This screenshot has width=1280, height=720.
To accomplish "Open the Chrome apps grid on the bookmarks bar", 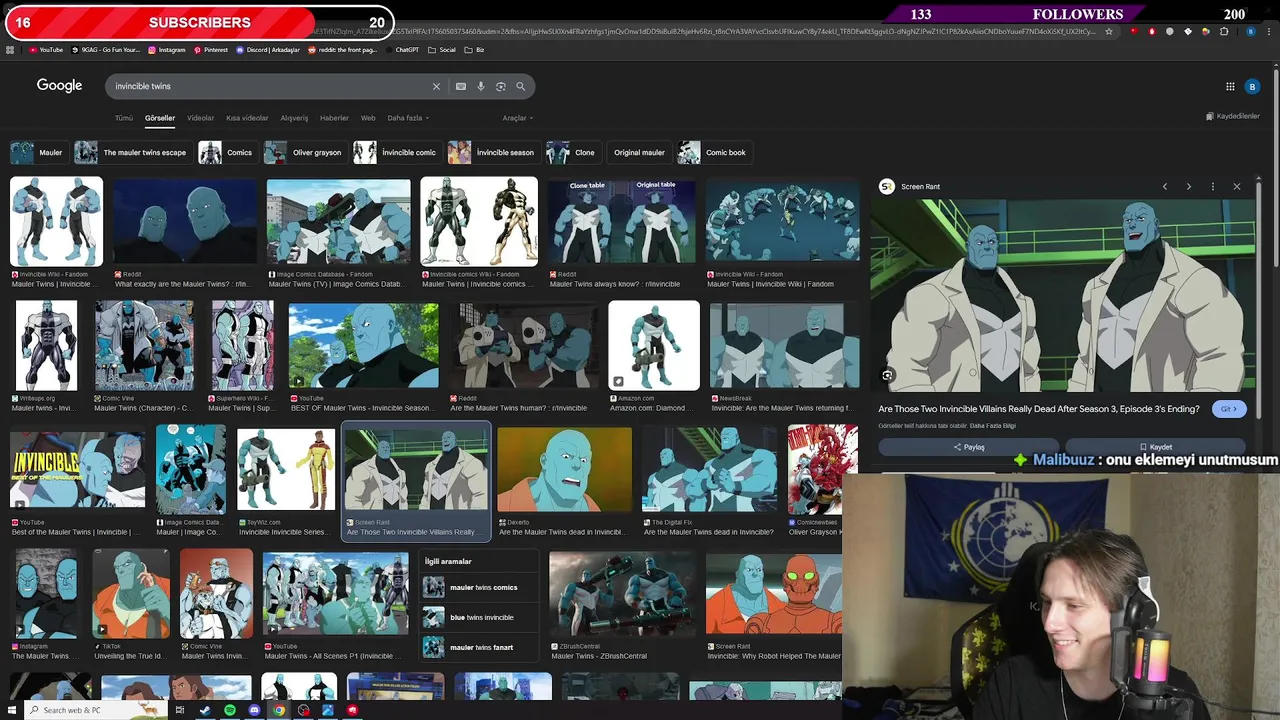I will pyautogui.click(x=10, y=50).
